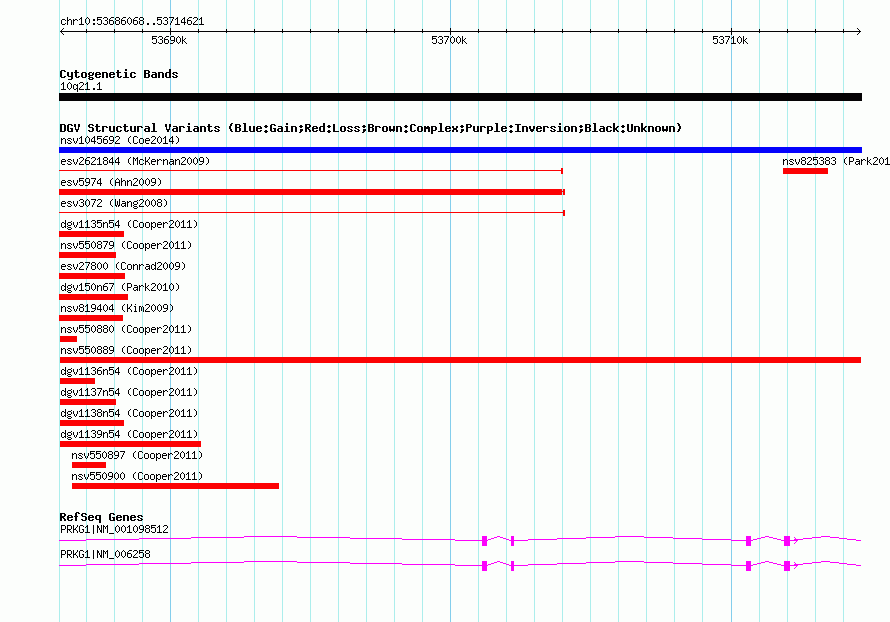Click the 53690k ruler label

click(169, 40)
